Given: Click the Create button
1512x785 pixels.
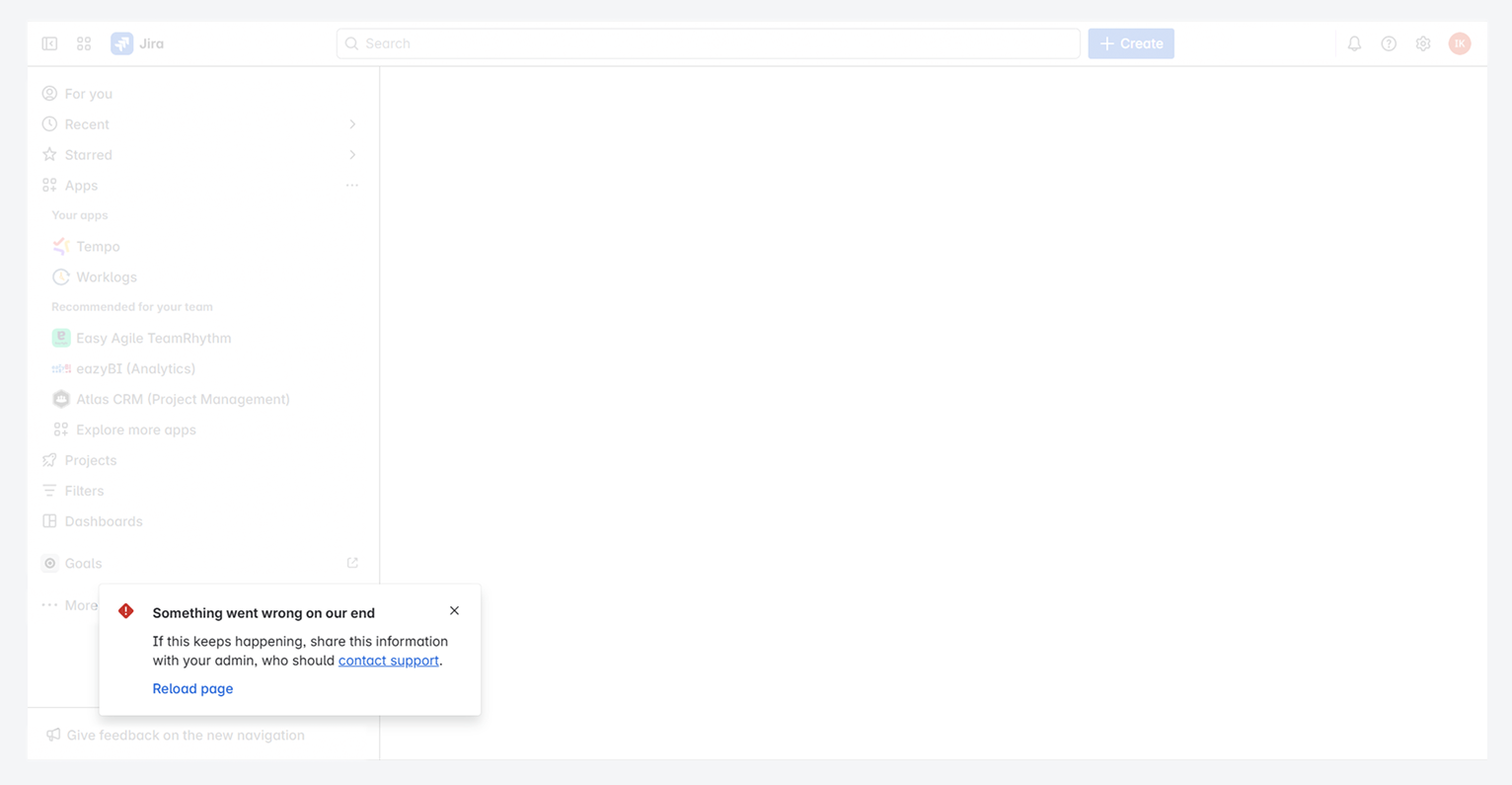Looking at the screenshot, I should pos(1131,43).
